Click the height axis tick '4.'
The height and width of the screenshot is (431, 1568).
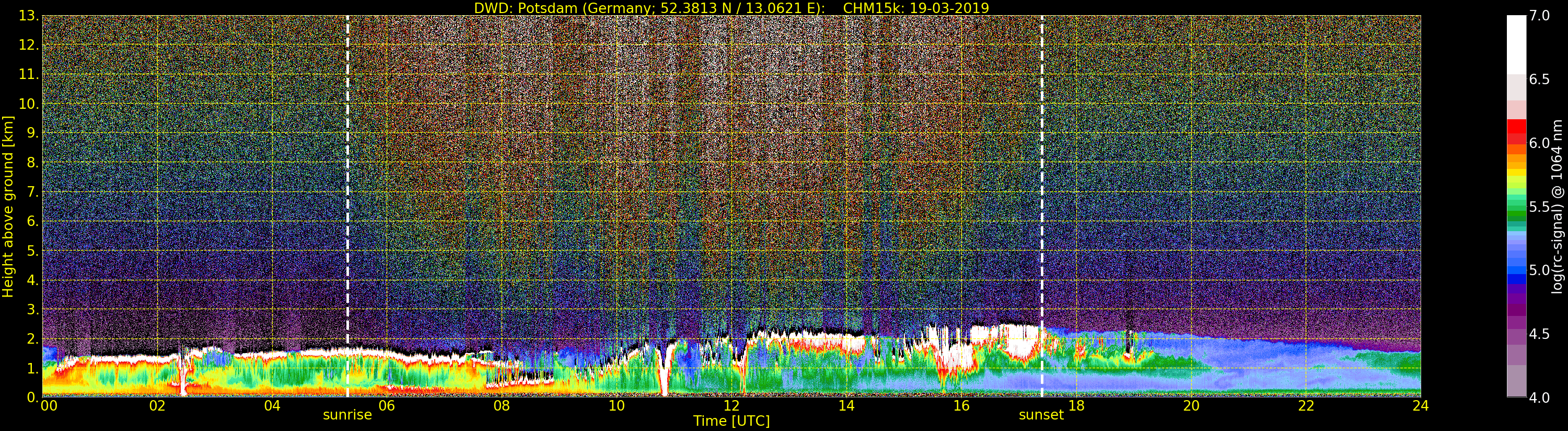tap(33, 280)
